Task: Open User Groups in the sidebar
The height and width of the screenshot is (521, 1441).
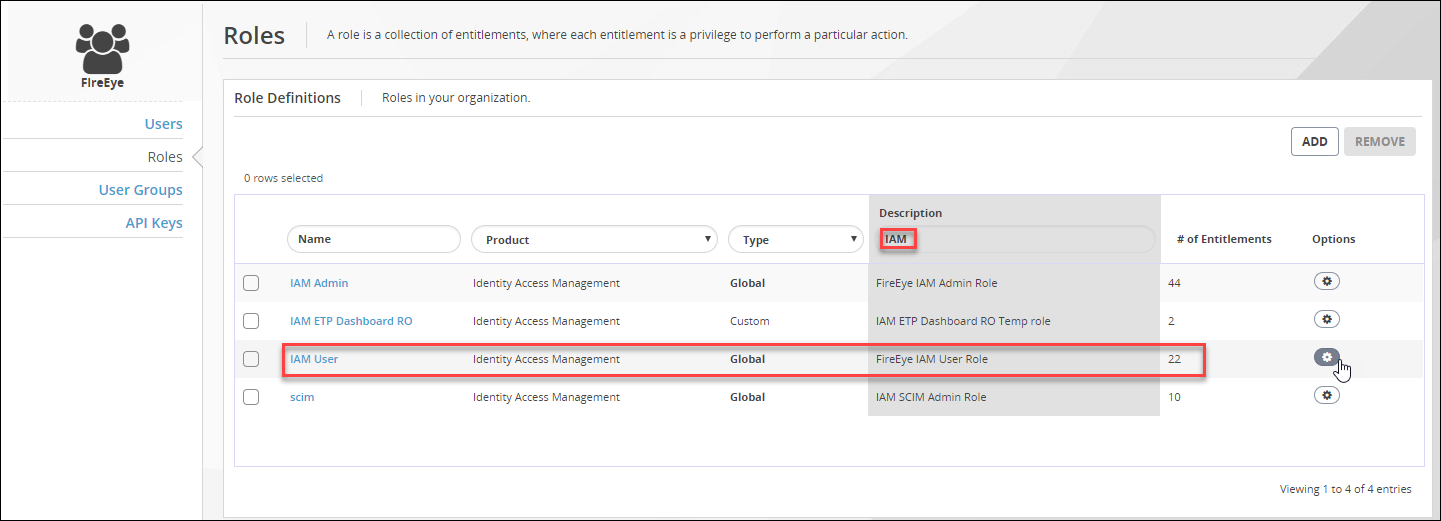Action: pos(141,190)
